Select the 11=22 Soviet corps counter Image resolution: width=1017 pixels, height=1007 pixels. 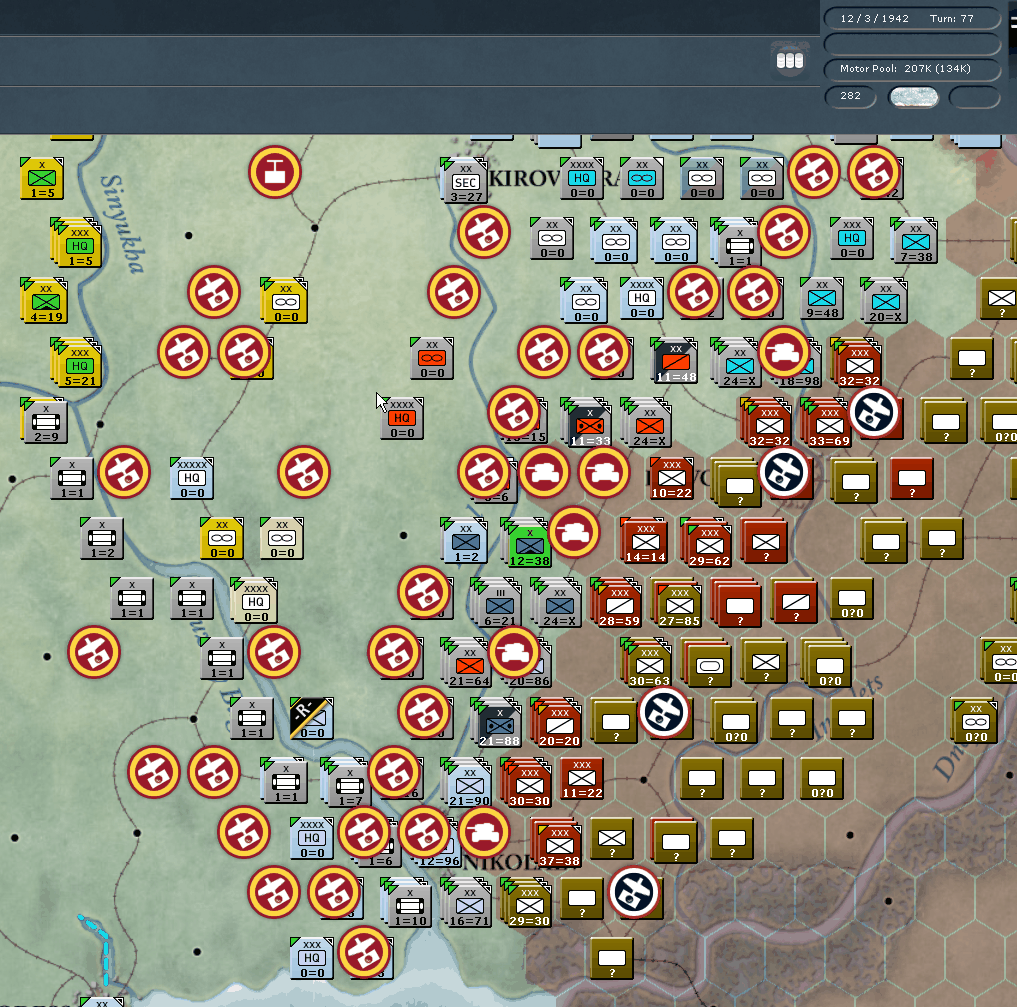pyautogui.click(x=582, y=778)
